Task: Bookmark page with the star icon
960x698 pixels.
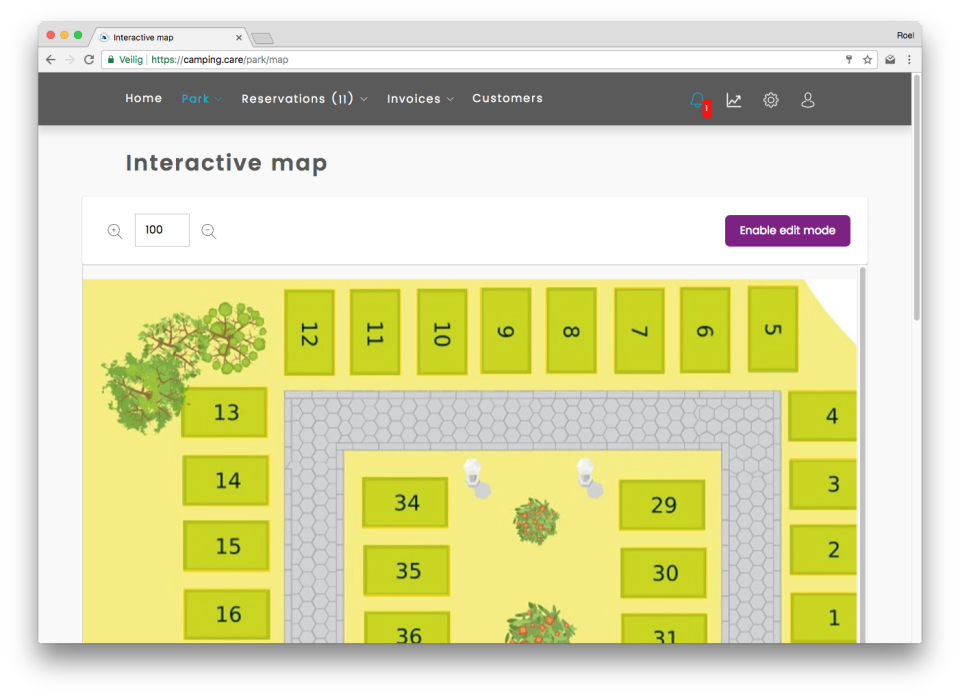Action: coord(868,60)
